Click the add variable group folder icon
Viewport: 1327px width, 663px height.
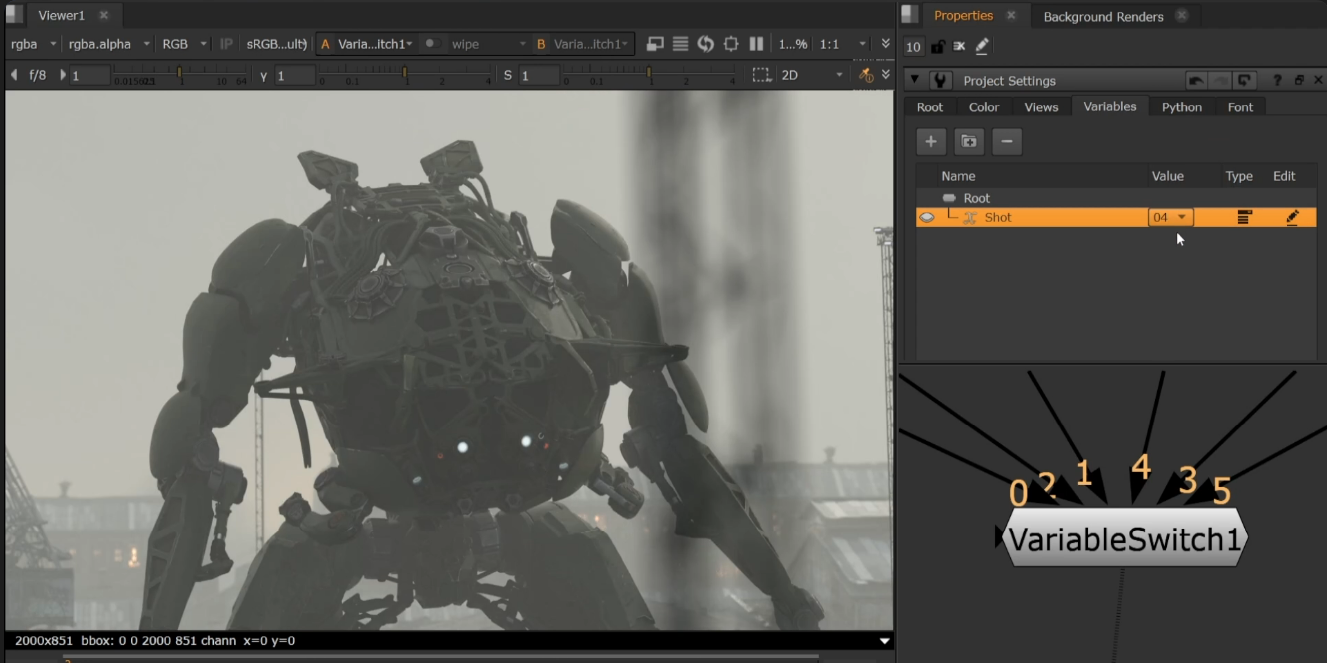(968, 142)
